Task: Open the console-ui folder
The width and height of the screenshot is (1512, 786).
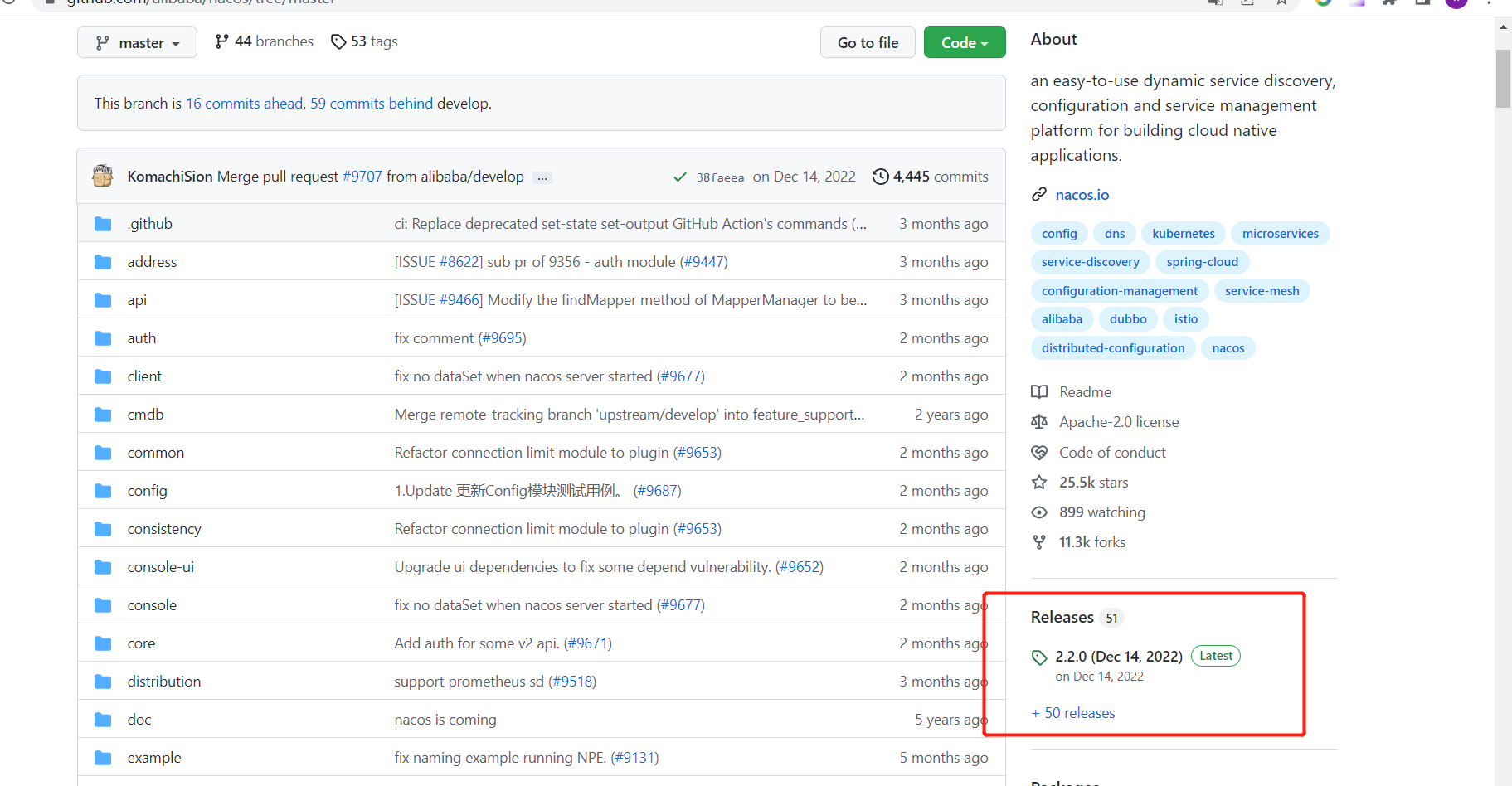Action: (161, 567)
